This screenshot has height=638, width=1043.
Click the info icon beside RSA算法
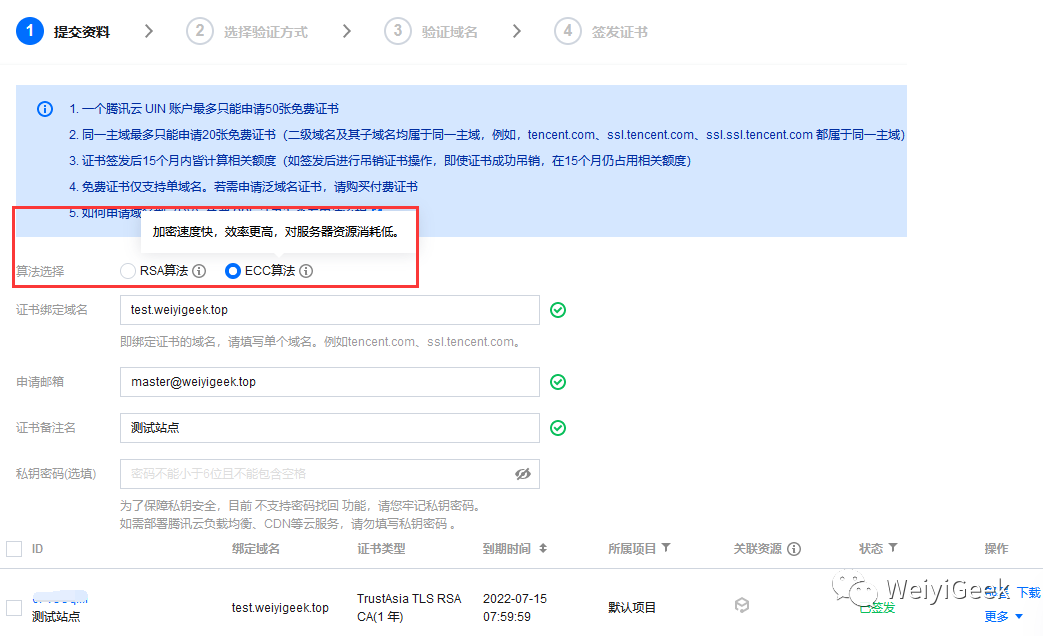(199, 271)
